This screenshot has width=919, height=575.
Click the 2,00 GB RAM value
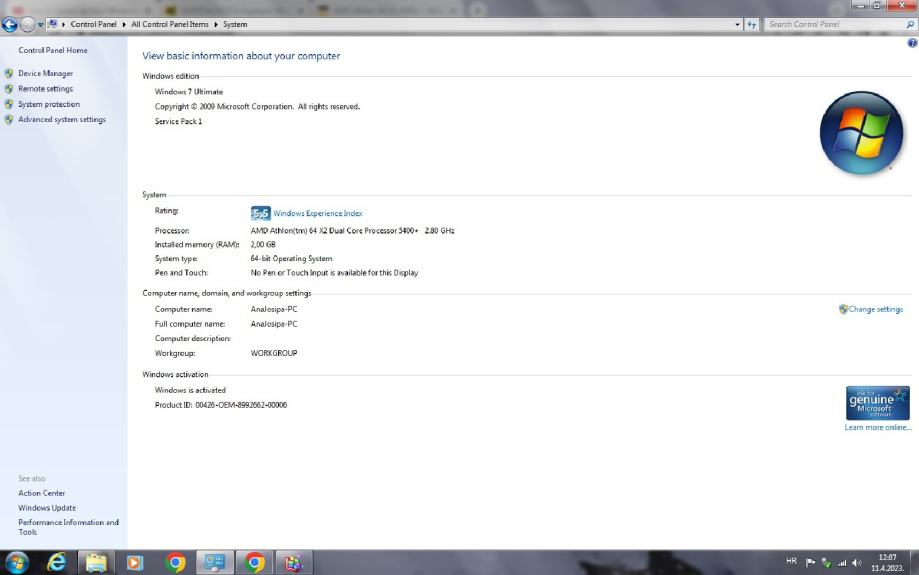tap(263, 245)
